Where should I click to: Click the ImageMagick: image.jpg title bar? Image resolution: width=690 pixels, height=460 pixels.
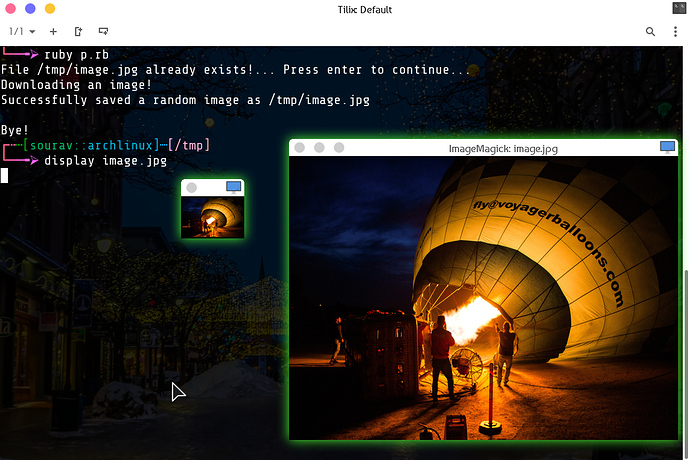pyautogui.click(x=503, y=148)
